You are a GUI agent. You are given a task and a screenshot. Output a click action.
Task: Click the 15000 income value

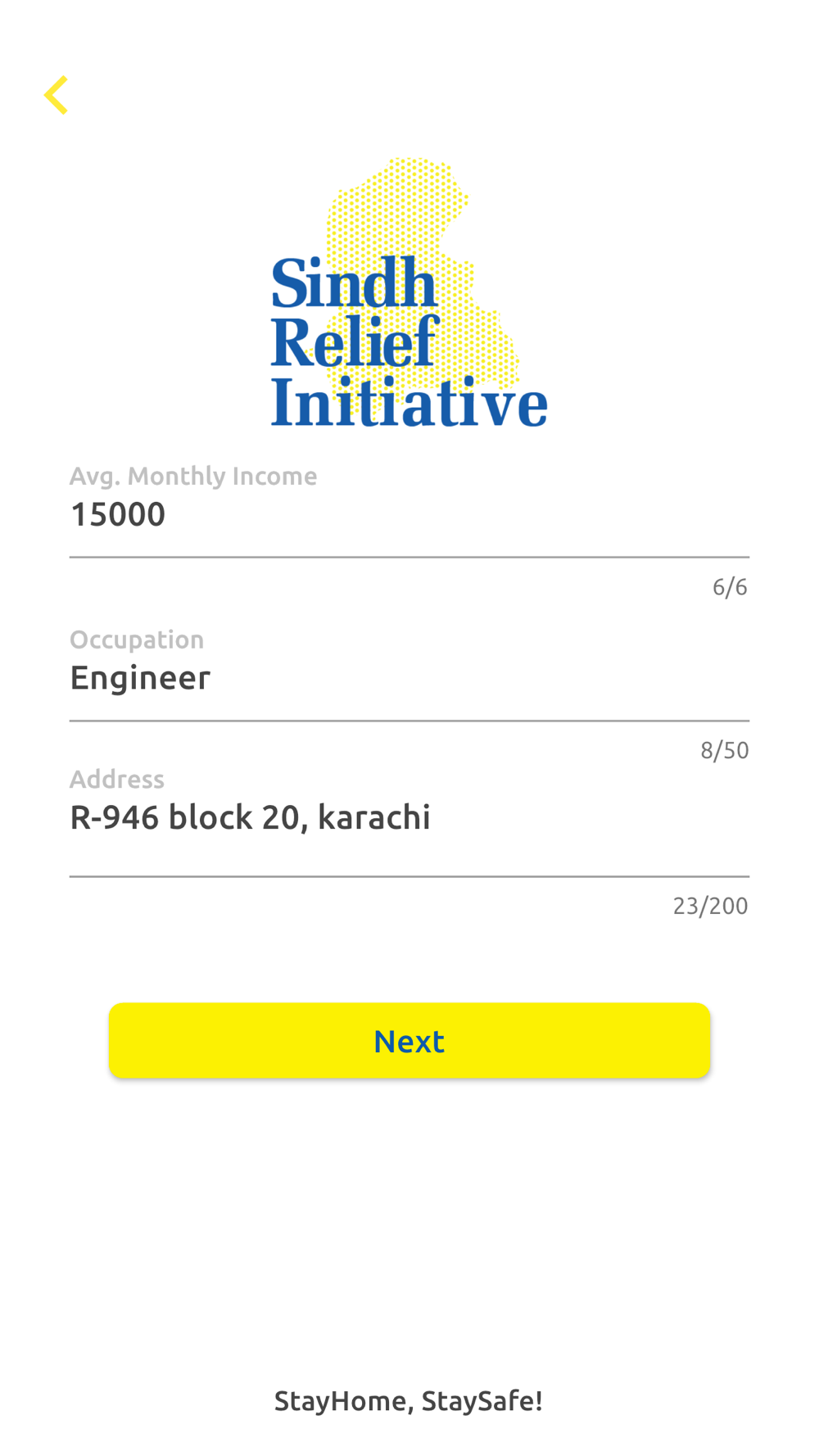[x=118, y=514]
